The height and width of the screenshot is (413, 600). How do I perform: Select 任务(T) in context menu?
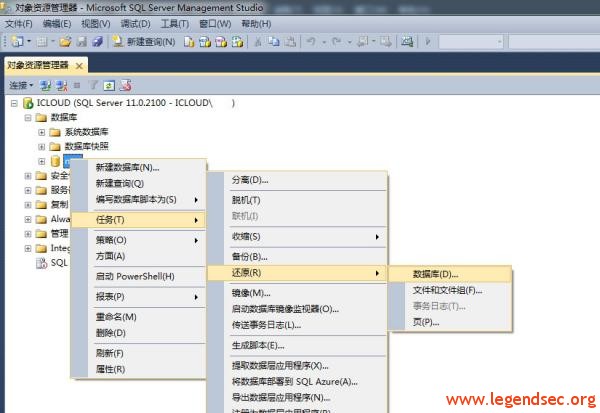[139, 220]
